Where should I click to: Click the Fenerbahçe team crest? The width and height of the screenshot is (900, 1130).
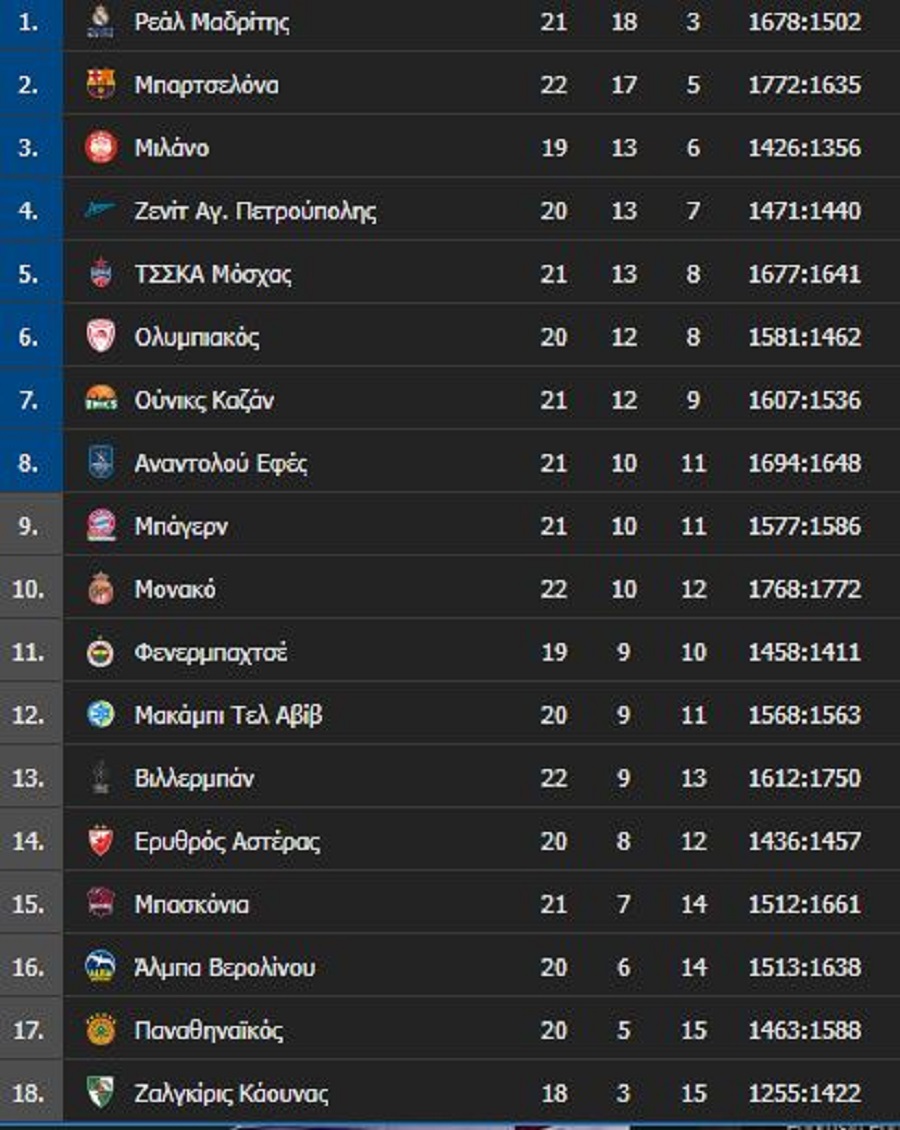100,652
